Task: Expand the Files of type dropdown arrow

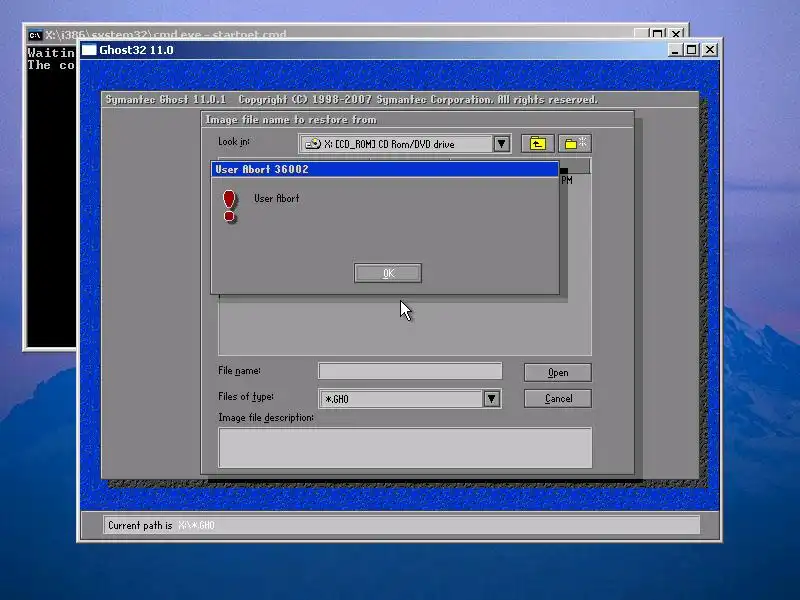Action: [x=491, y=398]
